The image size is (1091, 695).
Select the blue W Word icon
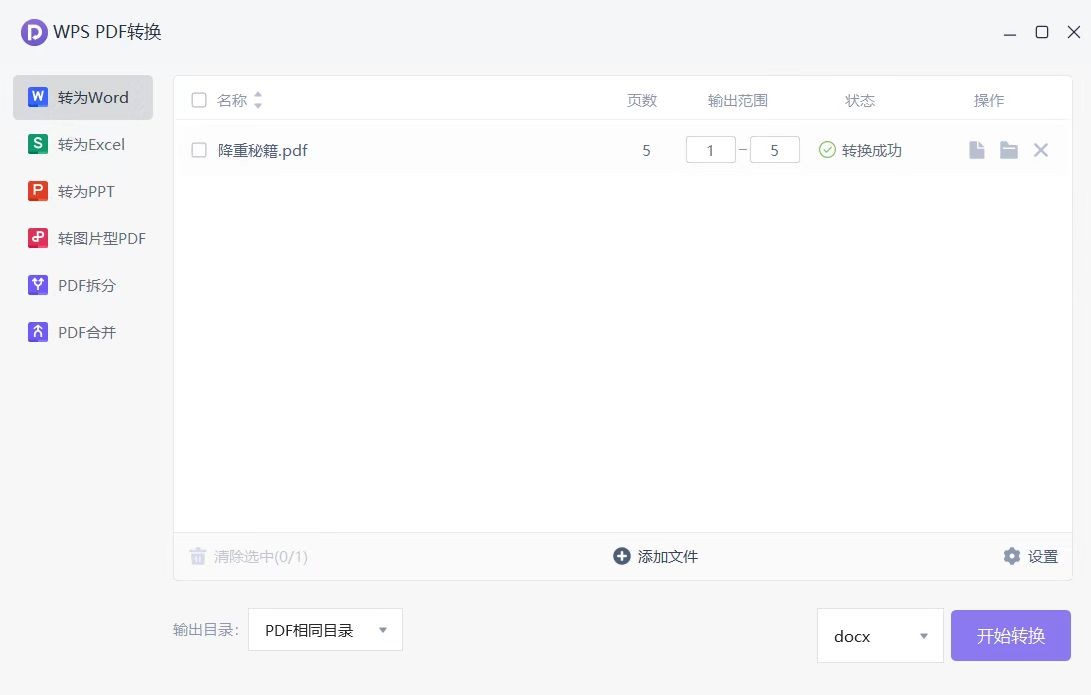38,97
